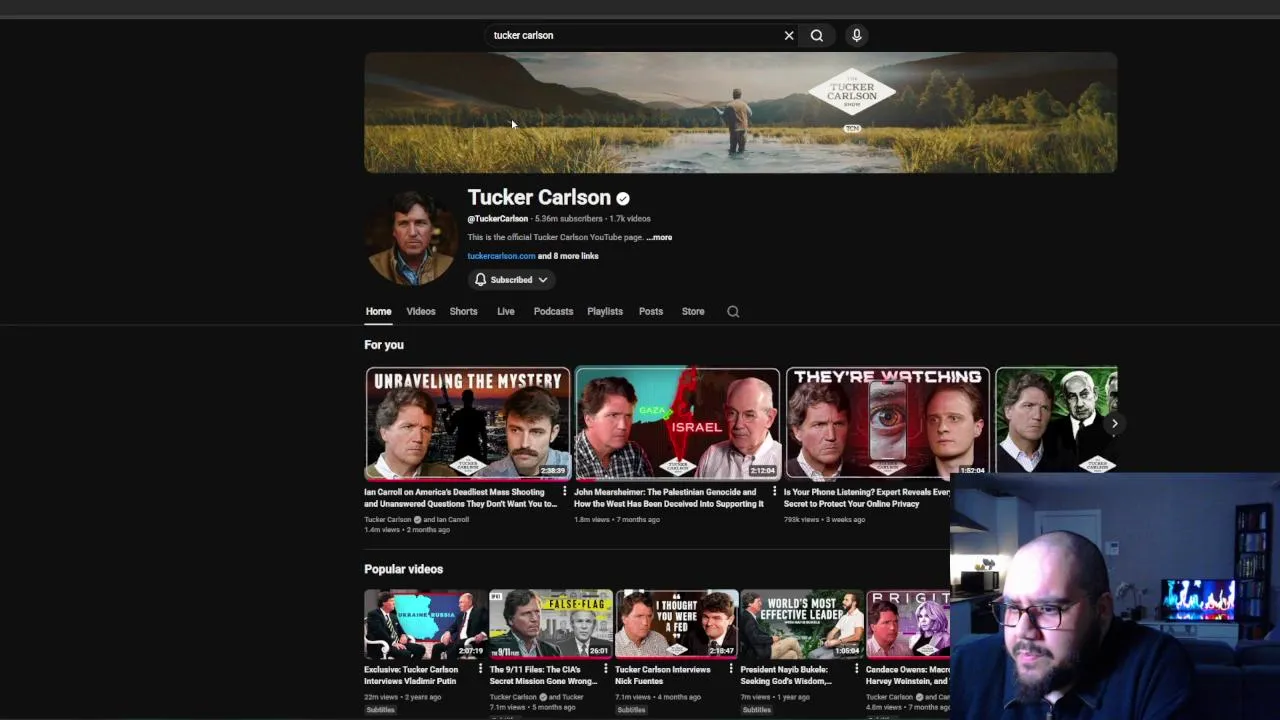Visit the tuckercarlson.com link
The image size is (1280, 720).
coord(501,256)
